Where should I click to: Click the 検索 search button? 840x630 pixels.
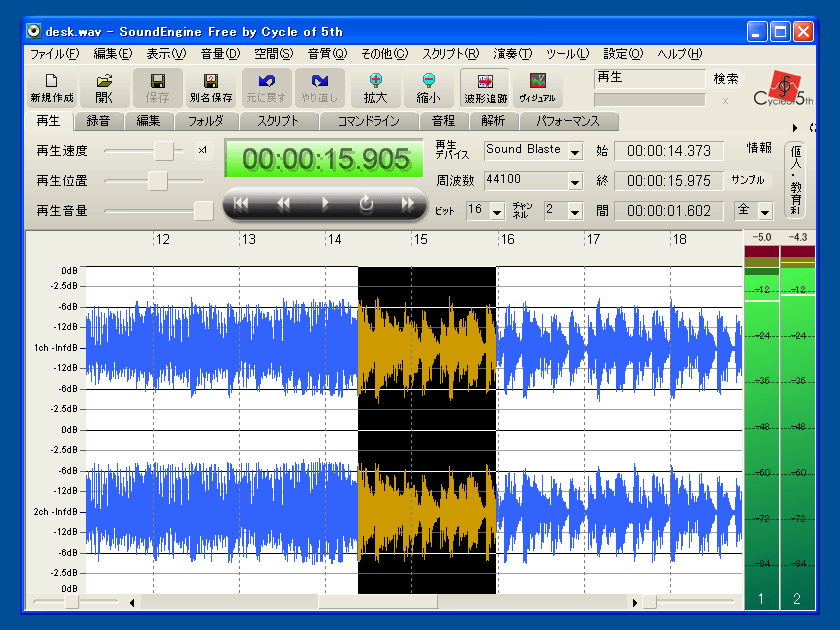click(726, 79)
